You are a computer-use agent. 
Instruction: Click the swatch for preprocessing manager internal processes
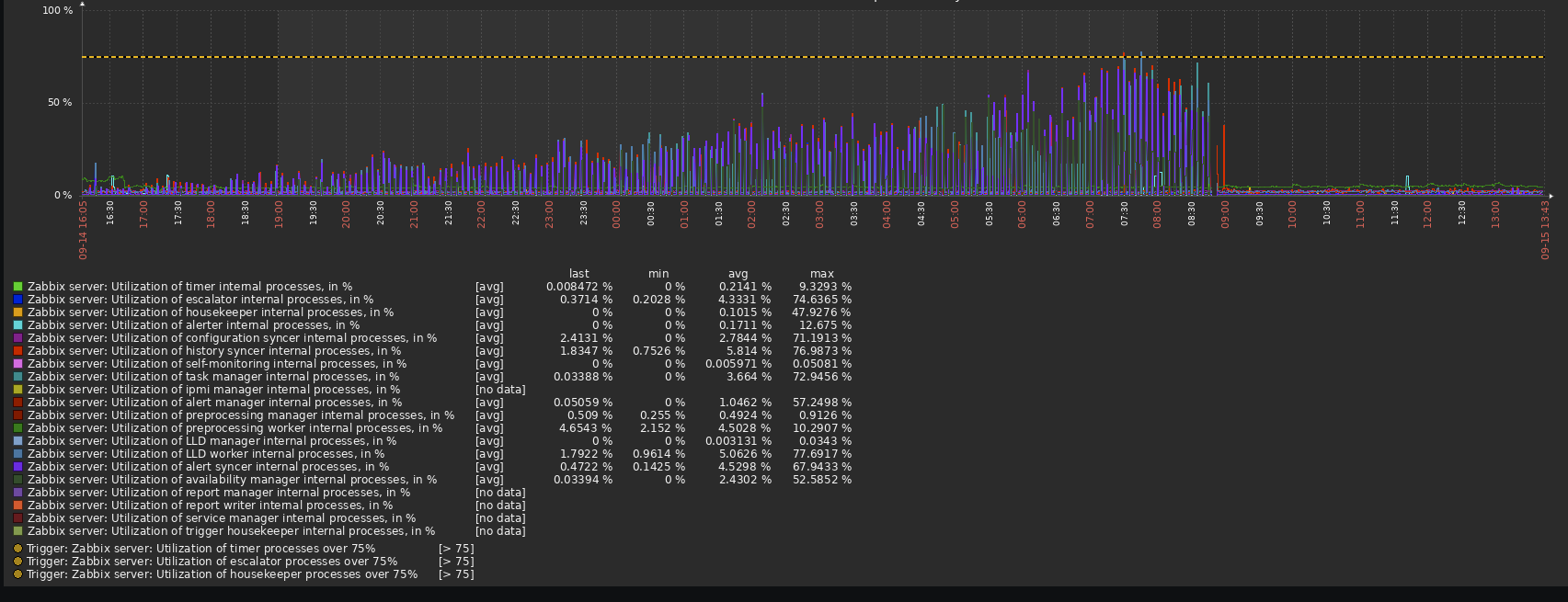point(18,415)
